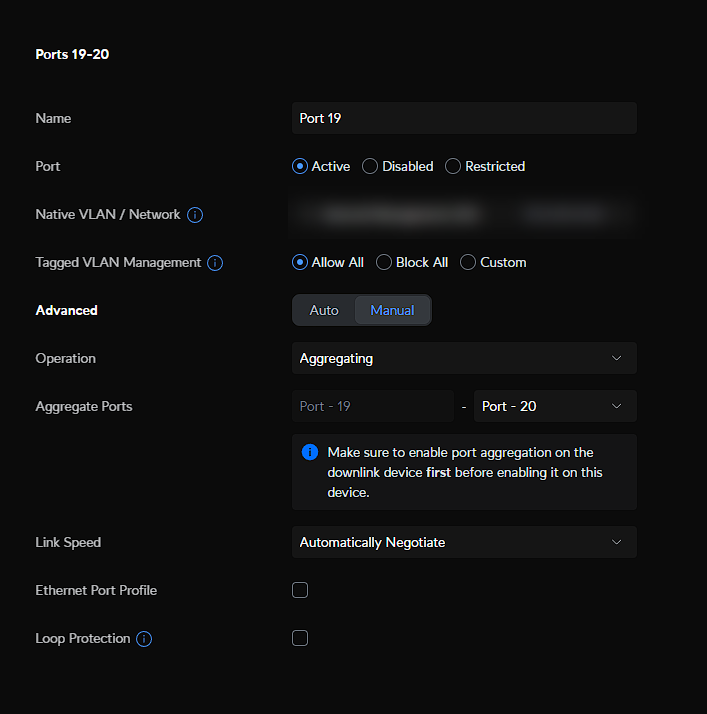The width and height of the screenshot is (707, 714).
Task: Click the 'Make sure to enable port aggregation' notice
Action: coord(464,472)
